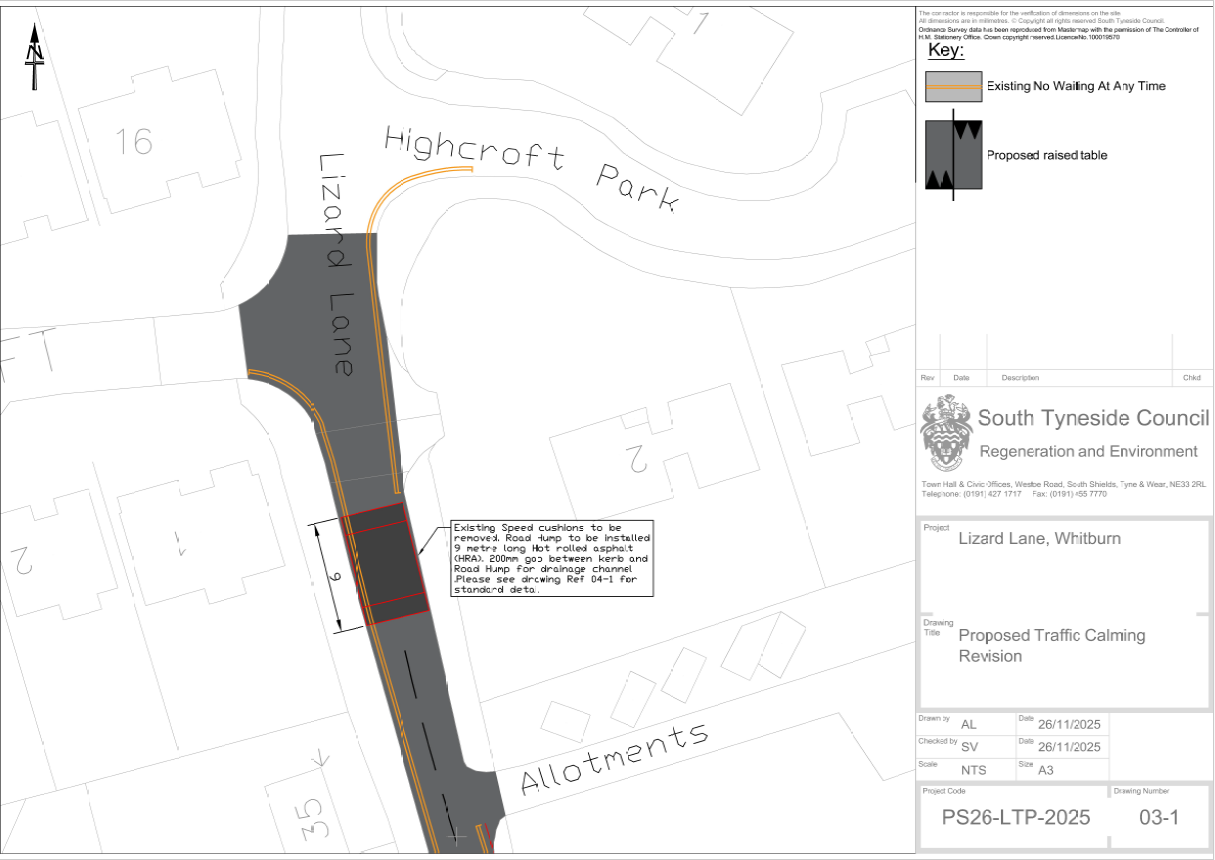Click drawing number 03-1
Screen dimensions: 1215x860
(1159, 818)
